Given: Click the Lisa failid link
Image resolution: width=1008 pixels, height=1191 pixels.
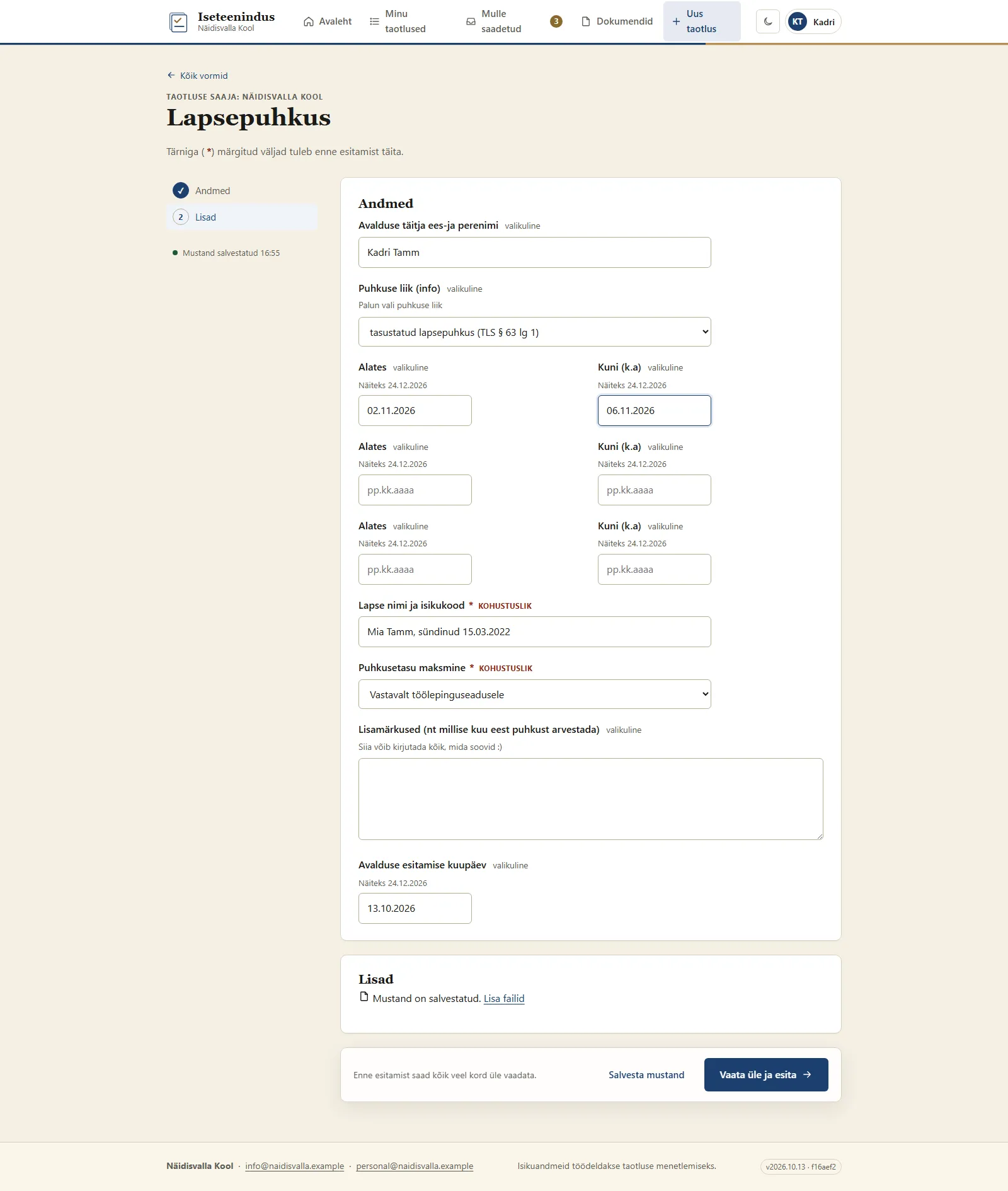Looking at the screenshot, I should (504, 999).
